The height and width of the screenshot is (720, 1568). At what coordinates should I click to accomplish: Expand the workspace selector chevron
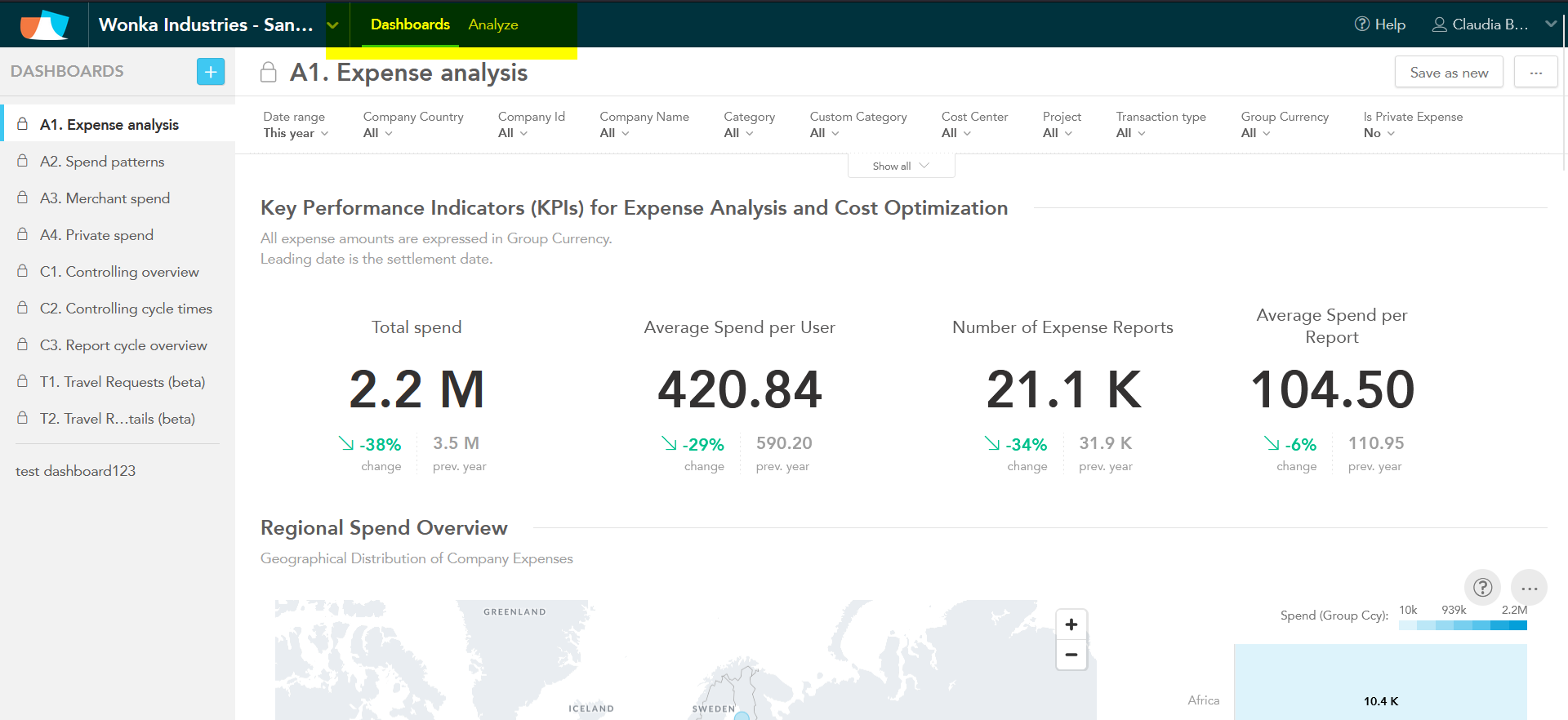click(x=332, y=24)
